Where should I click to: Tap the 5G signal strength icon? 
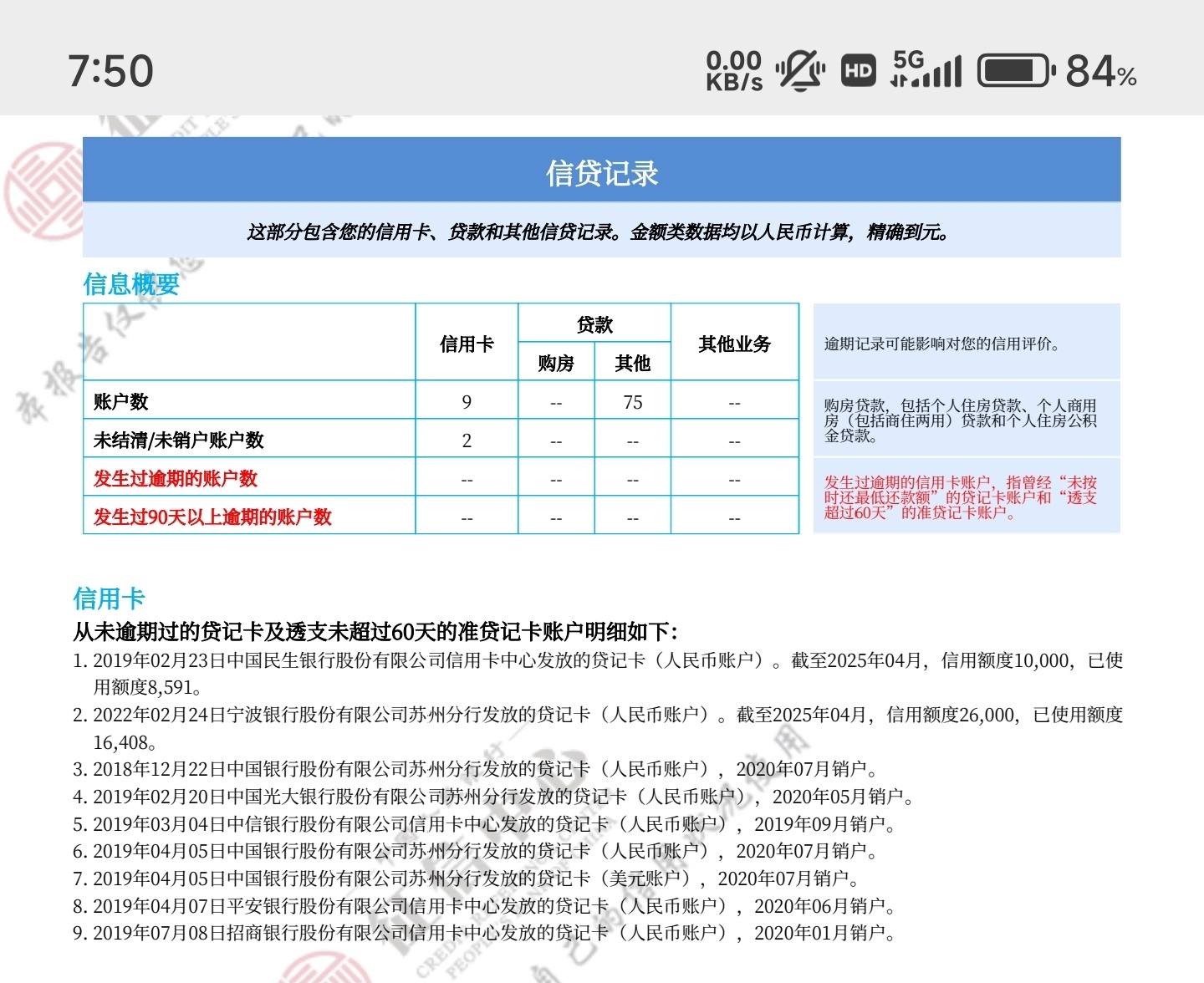coord(926,69)
